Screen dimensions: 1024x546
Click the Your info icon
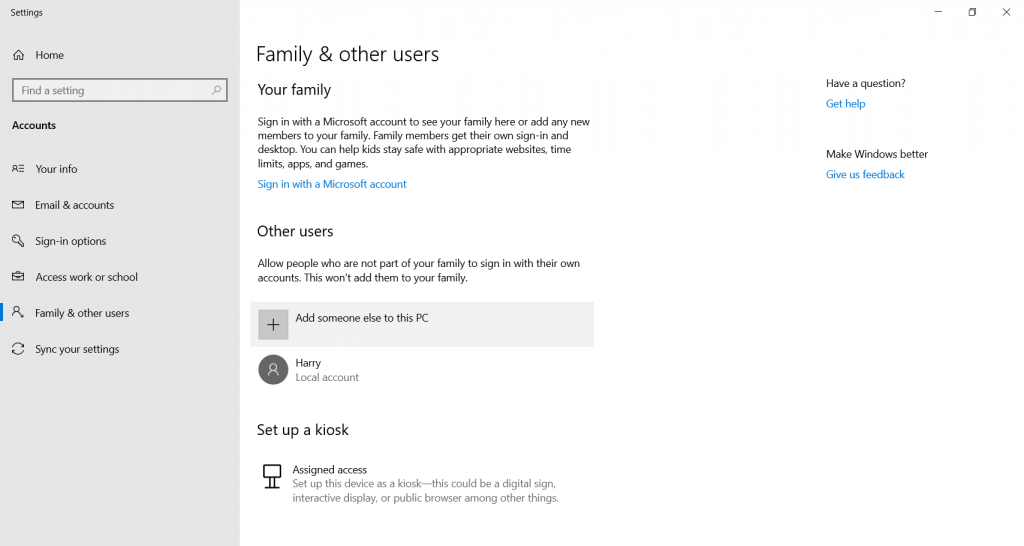pos(18,169)
